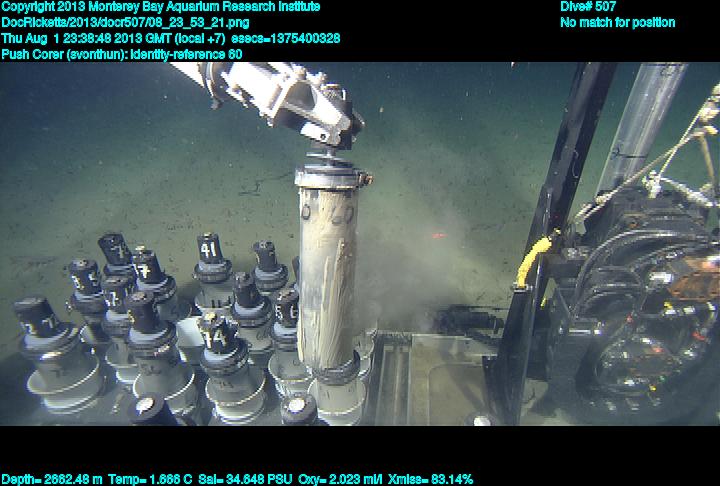Select the DocRicketts file path text
Viewport: 720px width, 486px height.
[x=126, y=22]
